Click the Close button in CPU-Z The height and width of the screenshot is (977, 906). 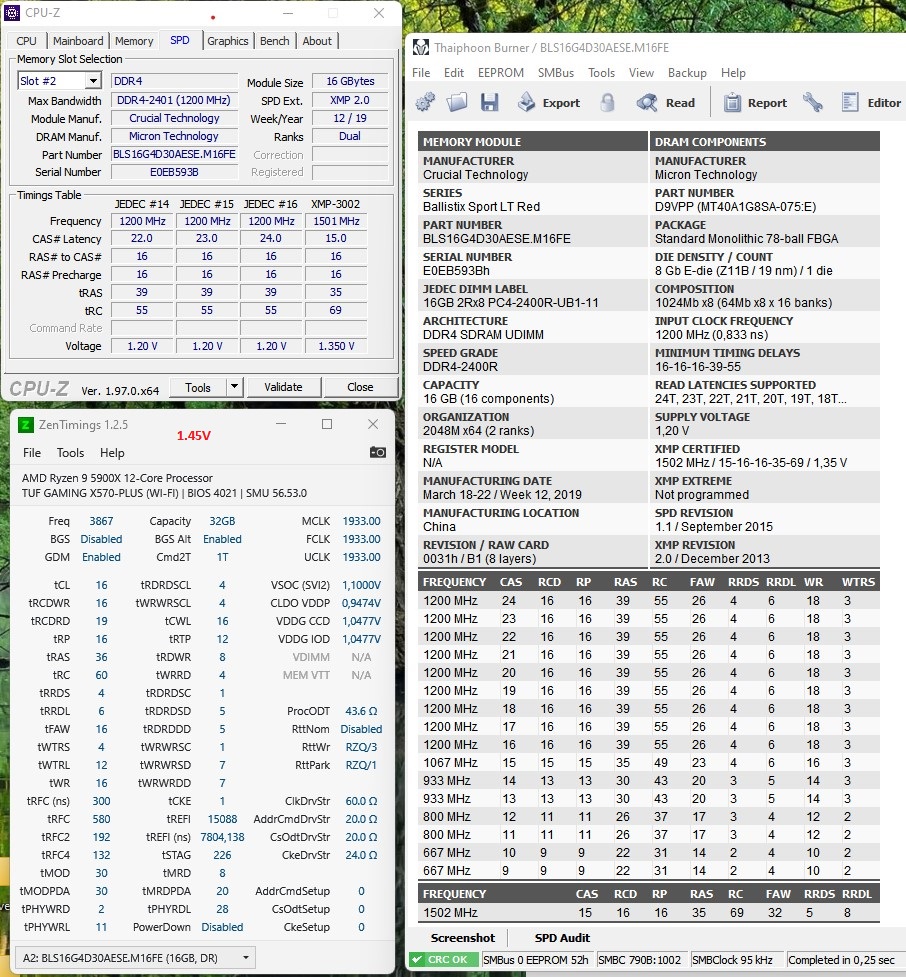pos(360,387)
